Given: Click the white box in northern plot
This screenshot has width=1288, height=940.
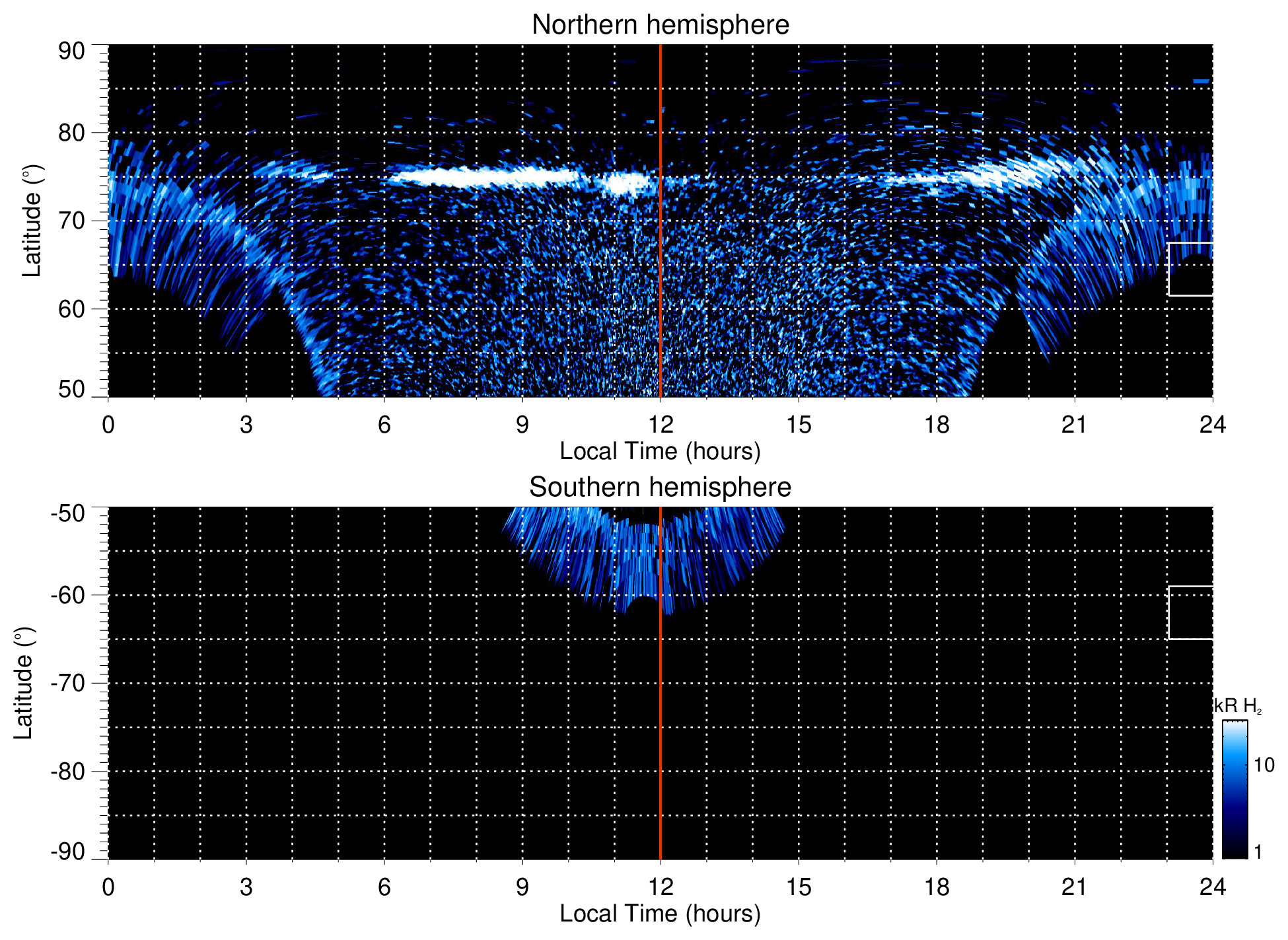Looking at the screenshot, I should tap(1190, 270).
